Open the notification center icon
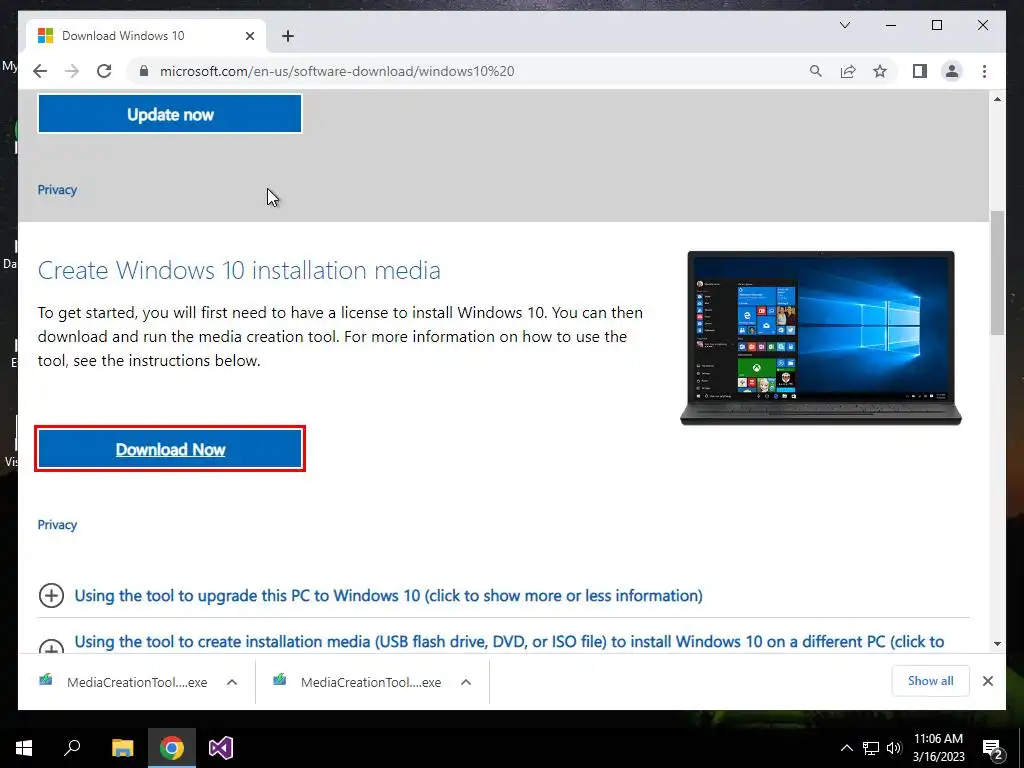This screenshot has width=1024, height=768. point(993,749)
